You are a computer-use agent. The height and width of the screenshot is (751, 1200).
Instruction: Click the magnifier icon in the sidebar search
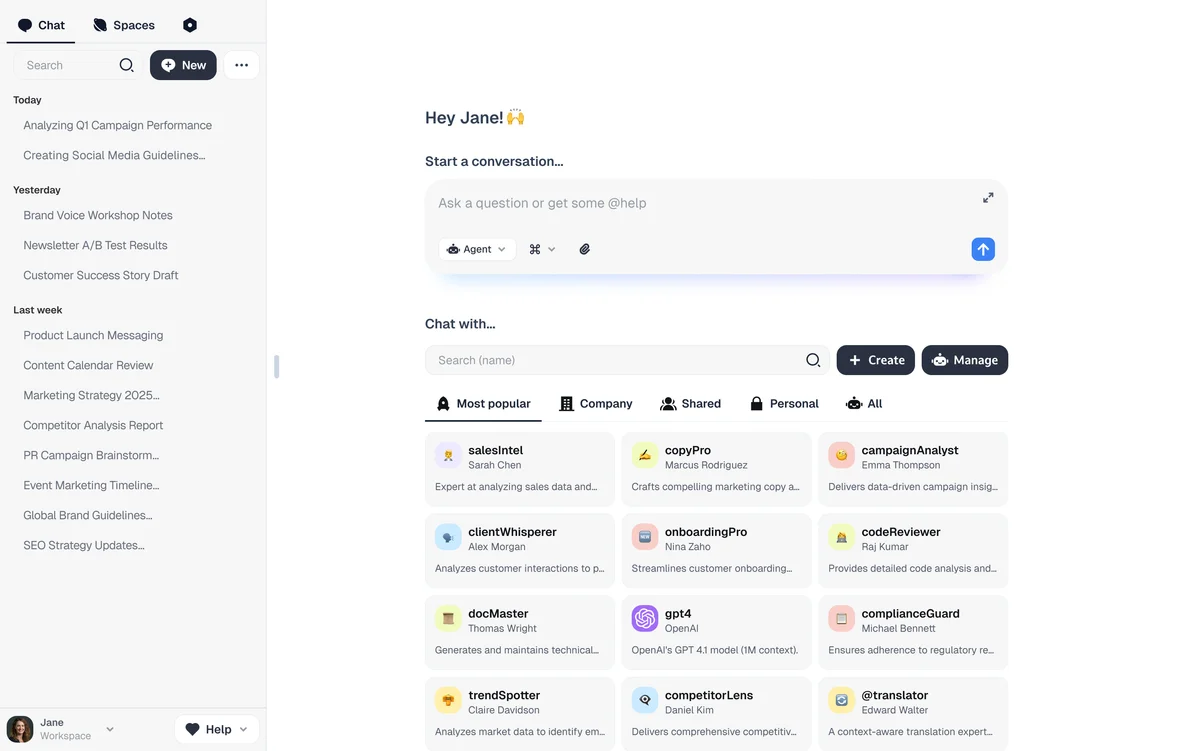point(126,64)
